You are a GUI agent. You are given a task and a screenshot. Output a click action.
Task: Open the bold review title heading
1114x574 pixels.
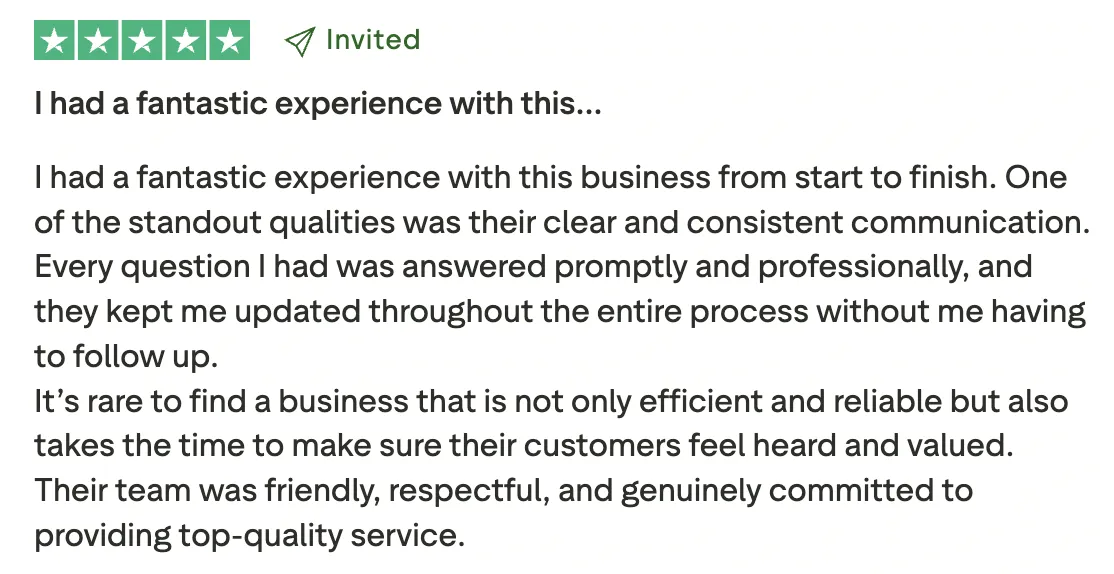318,104
